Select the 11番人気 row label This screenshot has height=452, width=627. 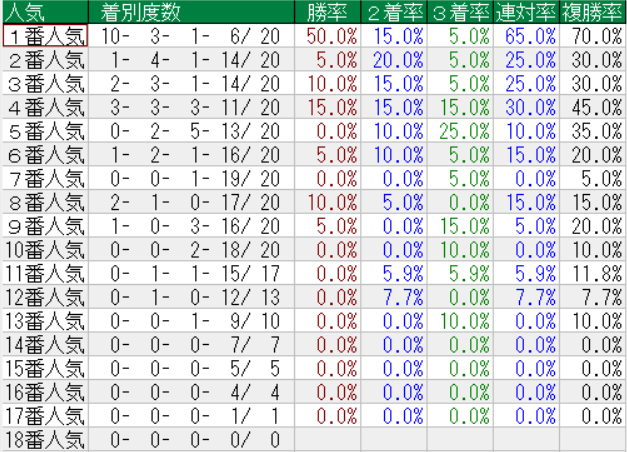pyautogui.click(x=45, y=274)
